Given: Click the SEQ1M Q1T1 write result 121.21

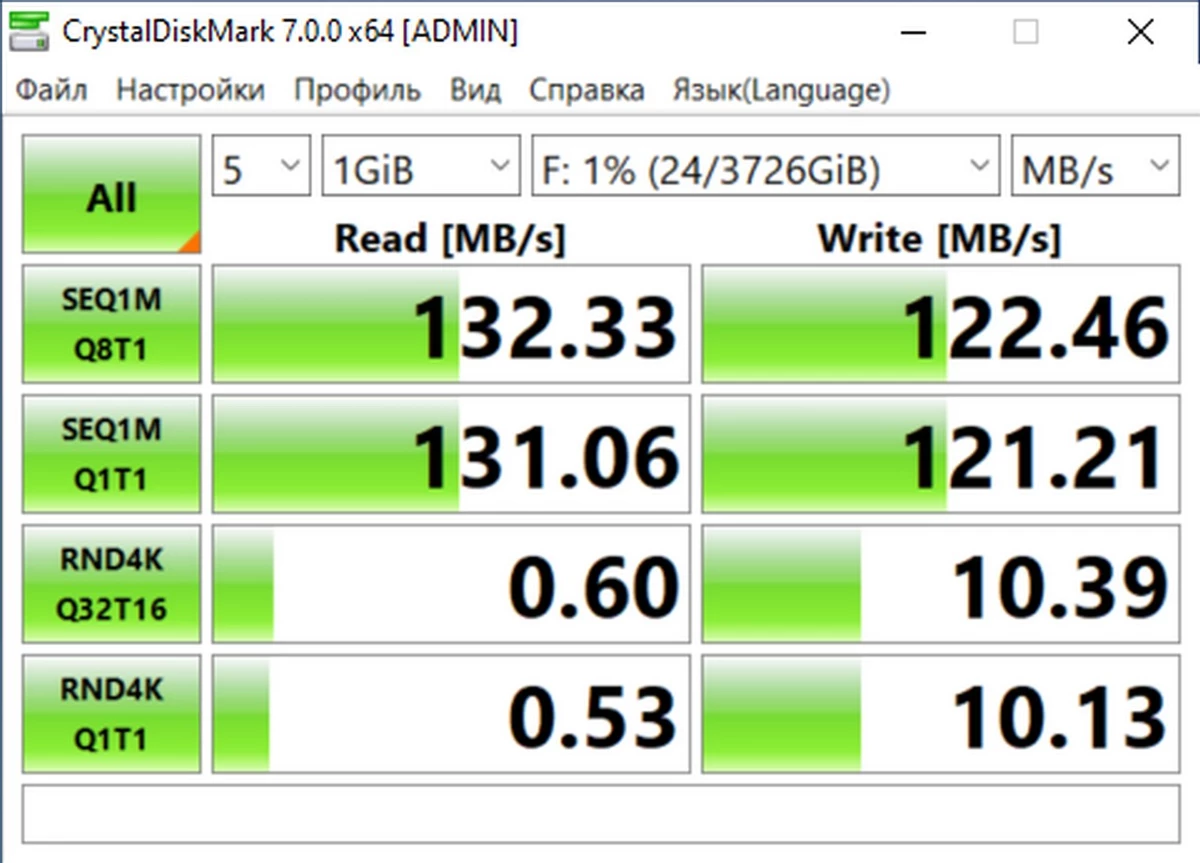Looking at the screenshot, I should (x=940, y=454).
